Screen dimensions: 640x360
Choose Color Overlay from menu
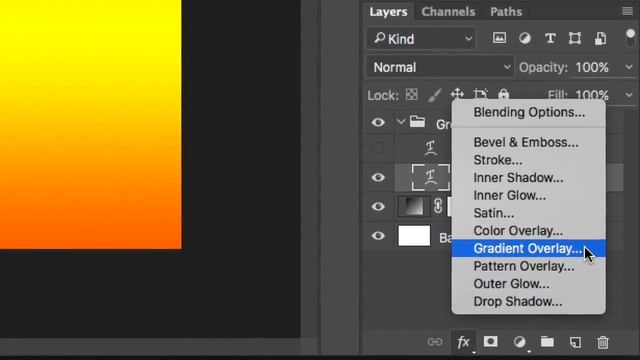tap(529, 231)
